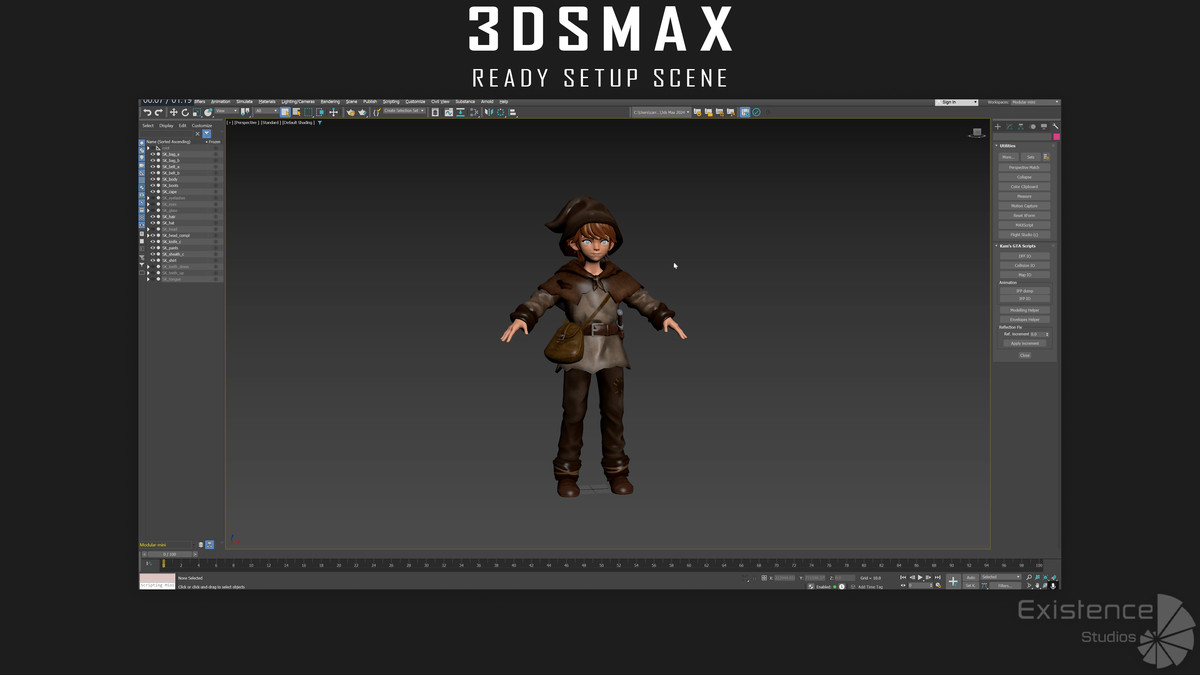Click the Reset XForm button
The image size is (1200, 675).
tap(1024, 215)
